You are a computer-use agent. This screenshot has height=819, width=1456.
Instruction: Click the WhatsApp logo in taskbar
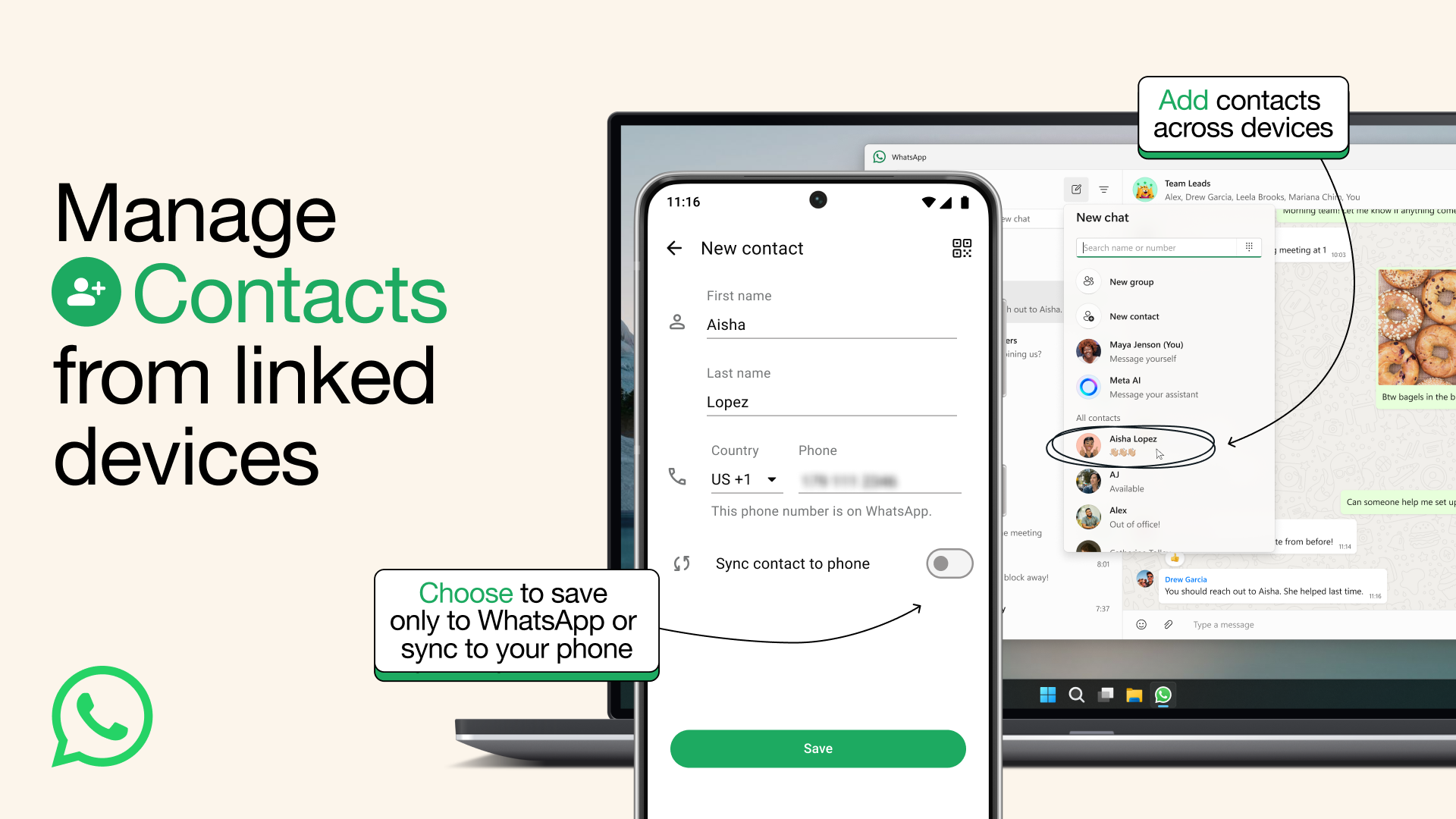pos(1163,694)
